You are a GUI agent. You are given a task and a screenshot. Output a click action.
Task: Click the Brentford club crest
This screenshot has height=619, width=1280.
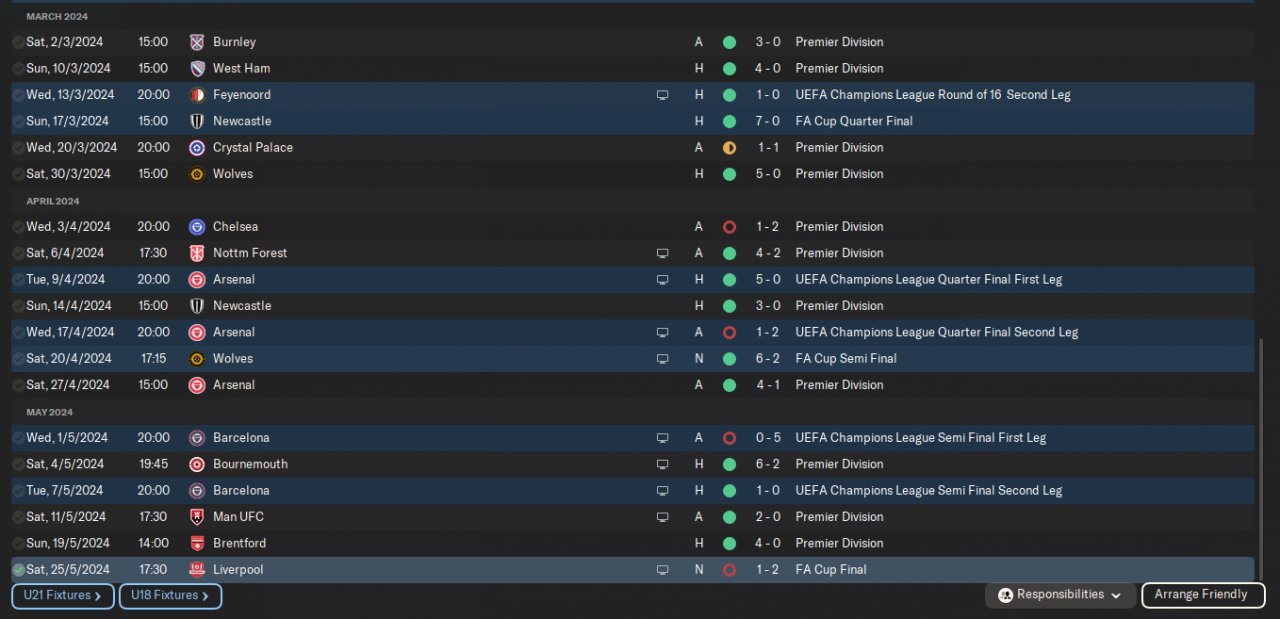click(197, 543)
